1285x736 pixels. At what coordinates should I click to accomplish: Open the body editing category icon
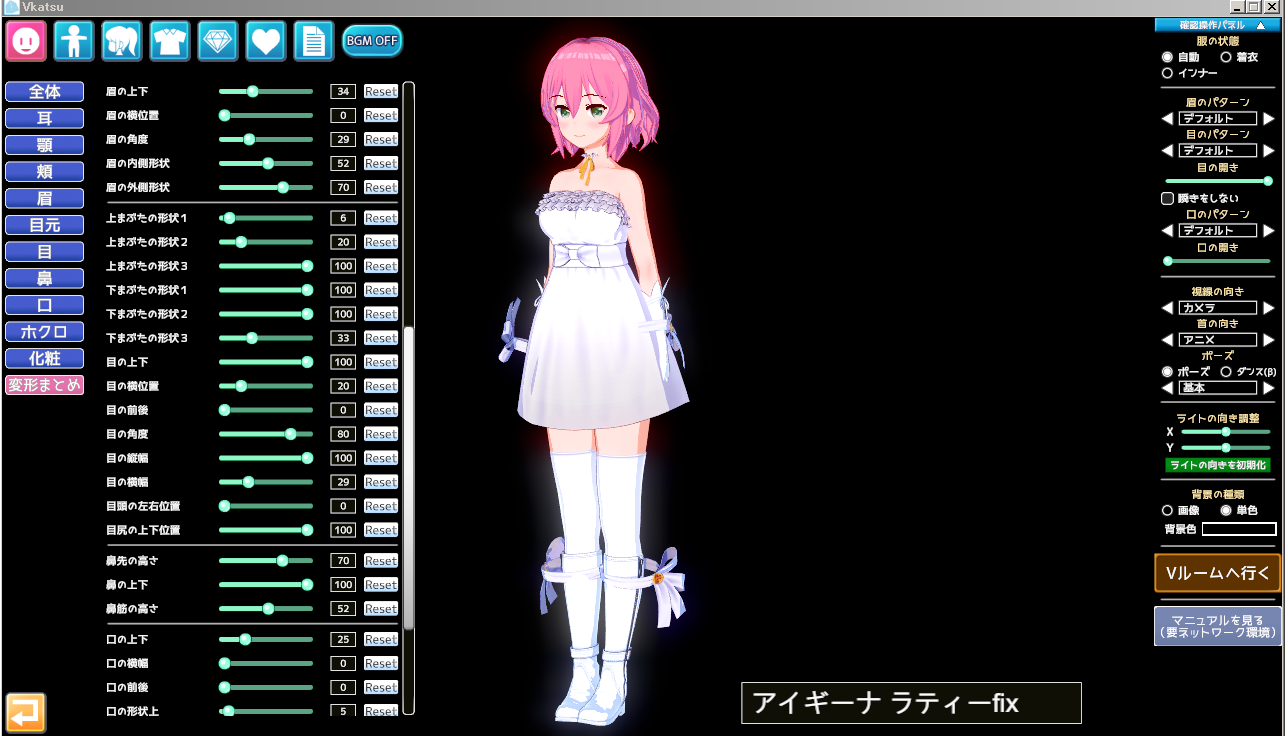coord(74,41)
